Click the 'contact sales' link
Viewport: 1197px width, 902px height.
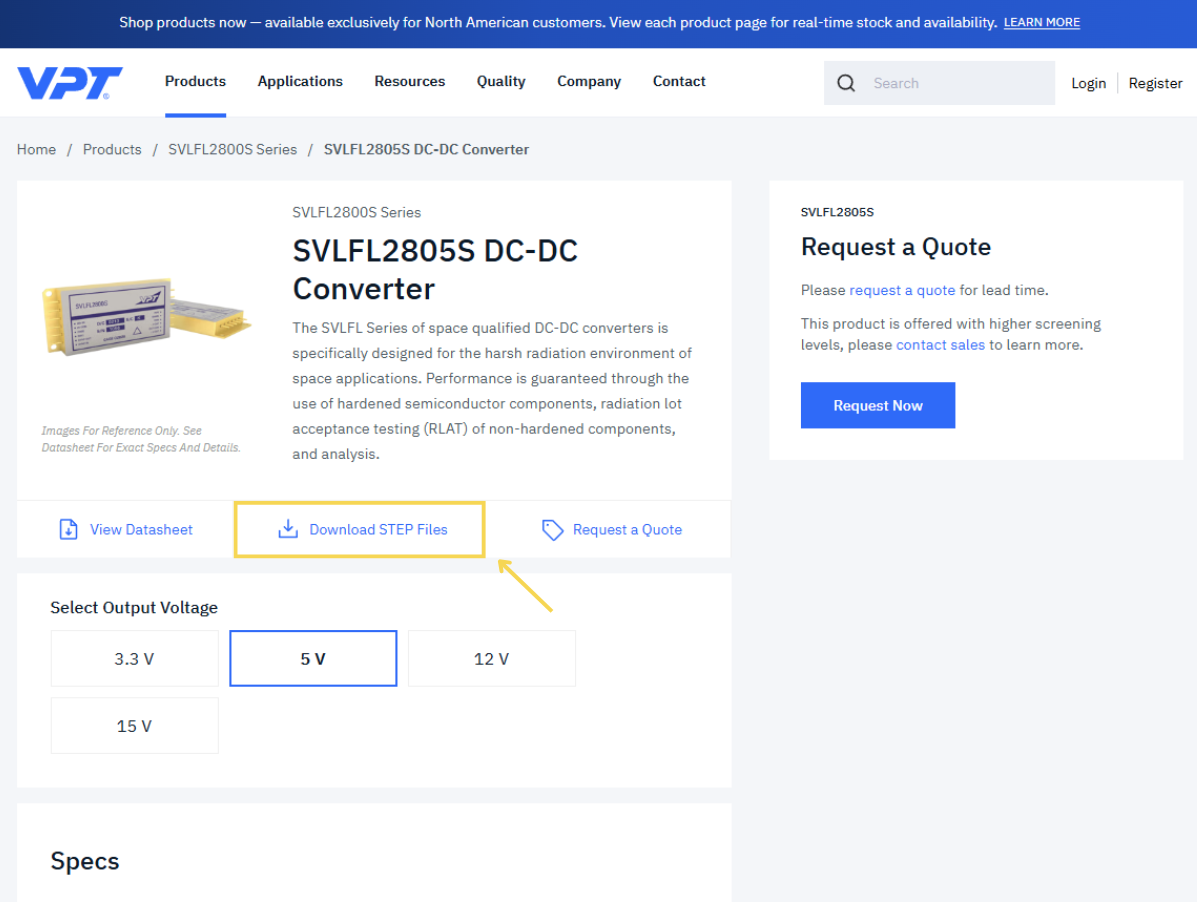pos(940,345)
